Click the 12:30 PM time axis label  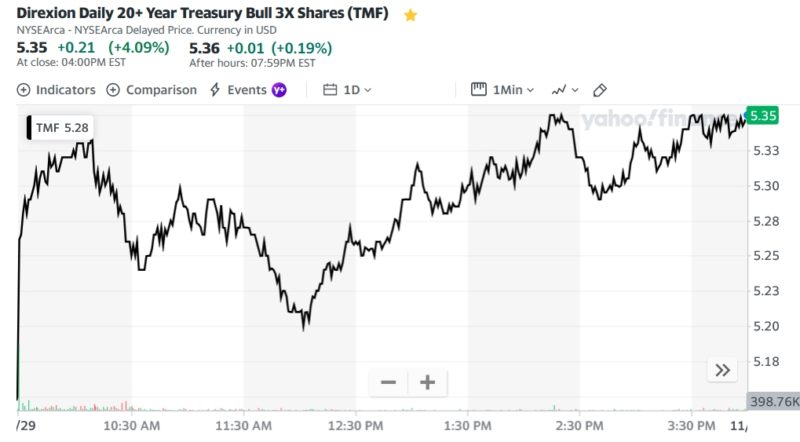tap(356, 425)
